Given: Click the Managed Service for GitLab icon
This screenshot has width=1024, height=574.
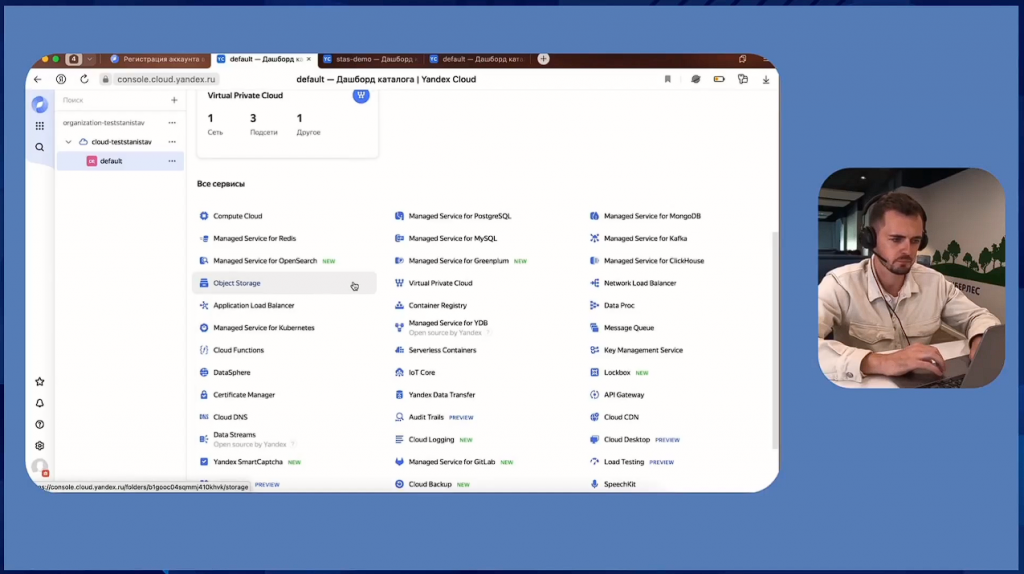Looking at the screenshot, I should [399, 462].
